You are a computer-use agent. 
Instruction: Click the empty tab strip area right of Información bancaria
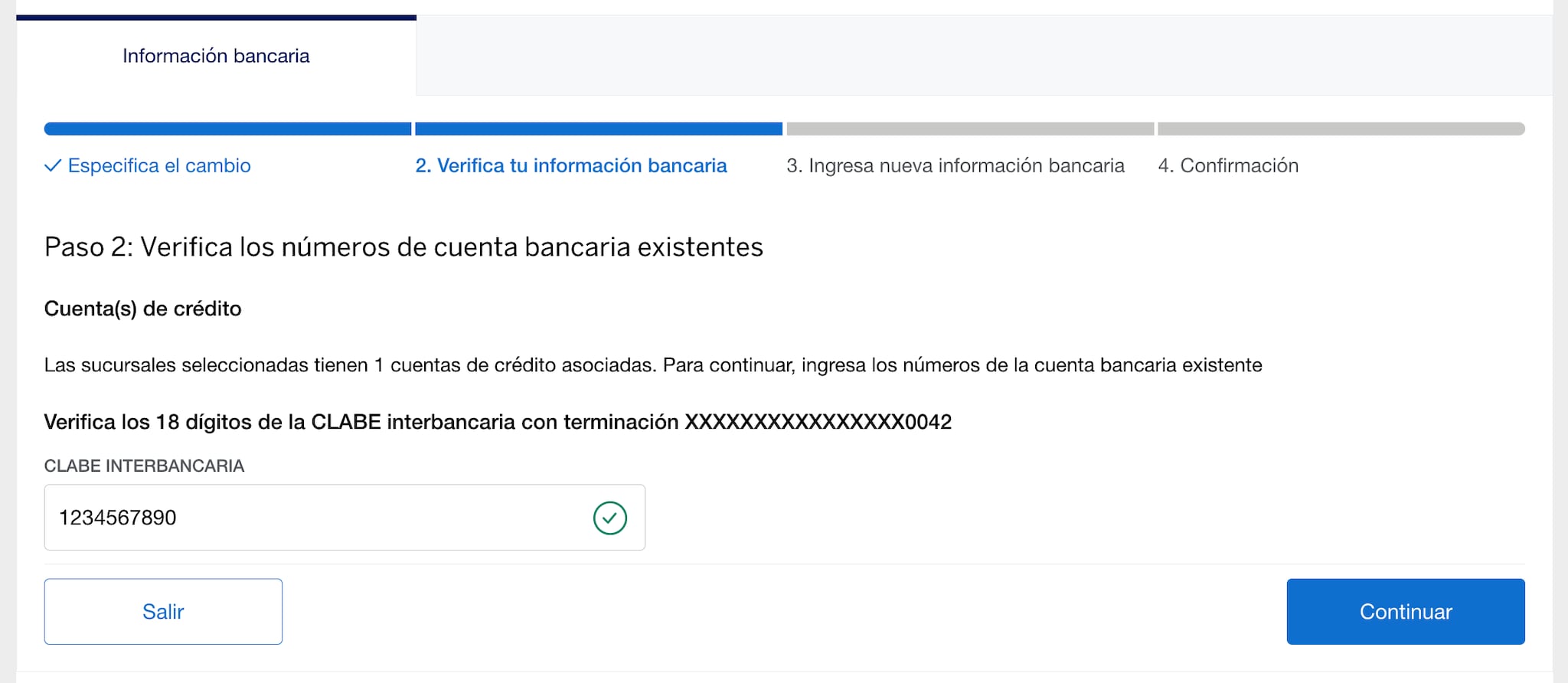click(x=984, y=56)
